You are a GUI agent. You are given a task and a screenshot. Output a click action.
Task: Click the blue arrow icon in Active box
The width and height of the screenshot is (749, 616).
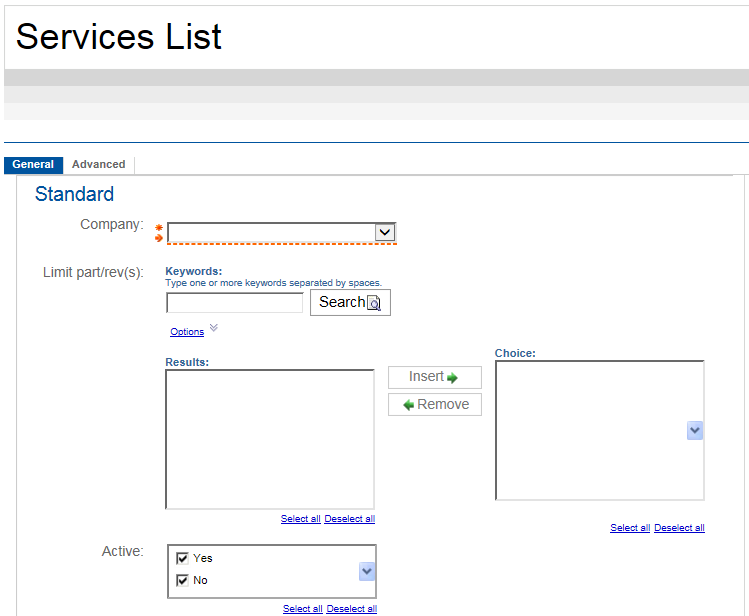[x=367, y=571]
